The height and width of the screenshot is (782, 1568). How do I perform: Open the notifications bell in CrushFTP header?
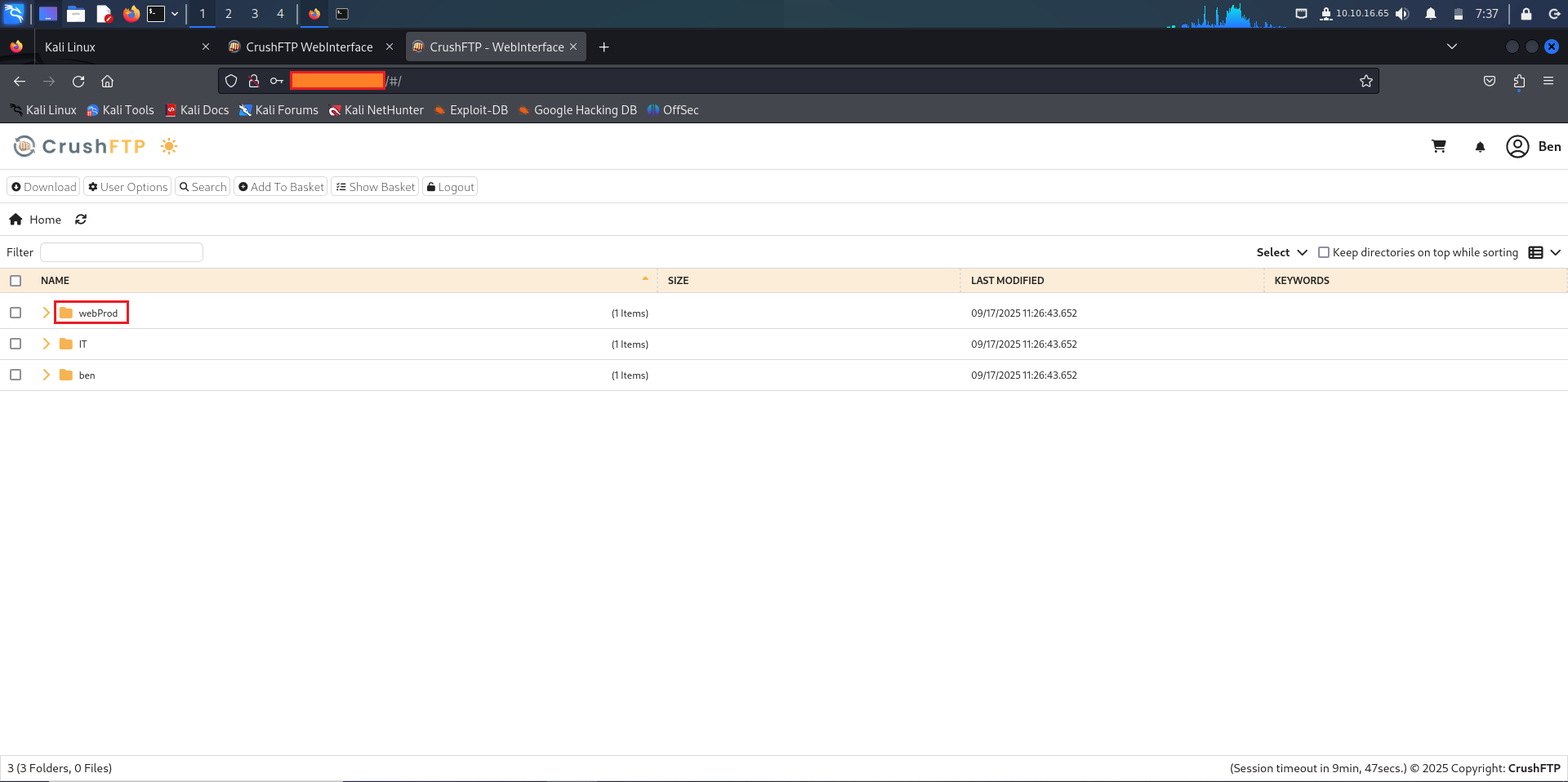(1480, 147)
